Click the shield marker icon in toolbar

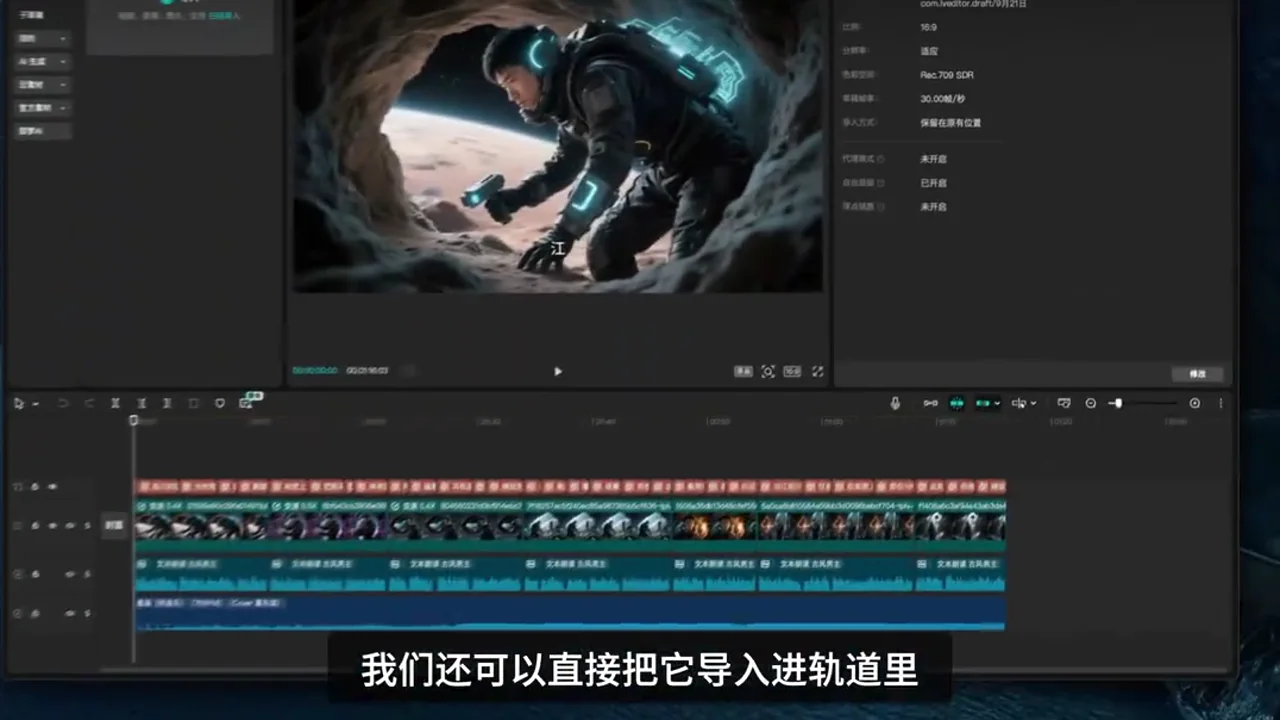pyautogui.click(x=220, y=403)
